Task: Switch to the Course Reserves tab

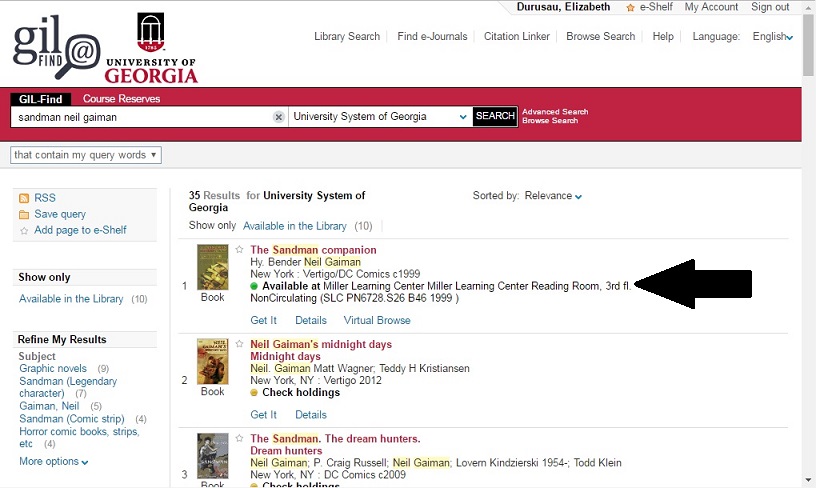Action: point(121,99)
